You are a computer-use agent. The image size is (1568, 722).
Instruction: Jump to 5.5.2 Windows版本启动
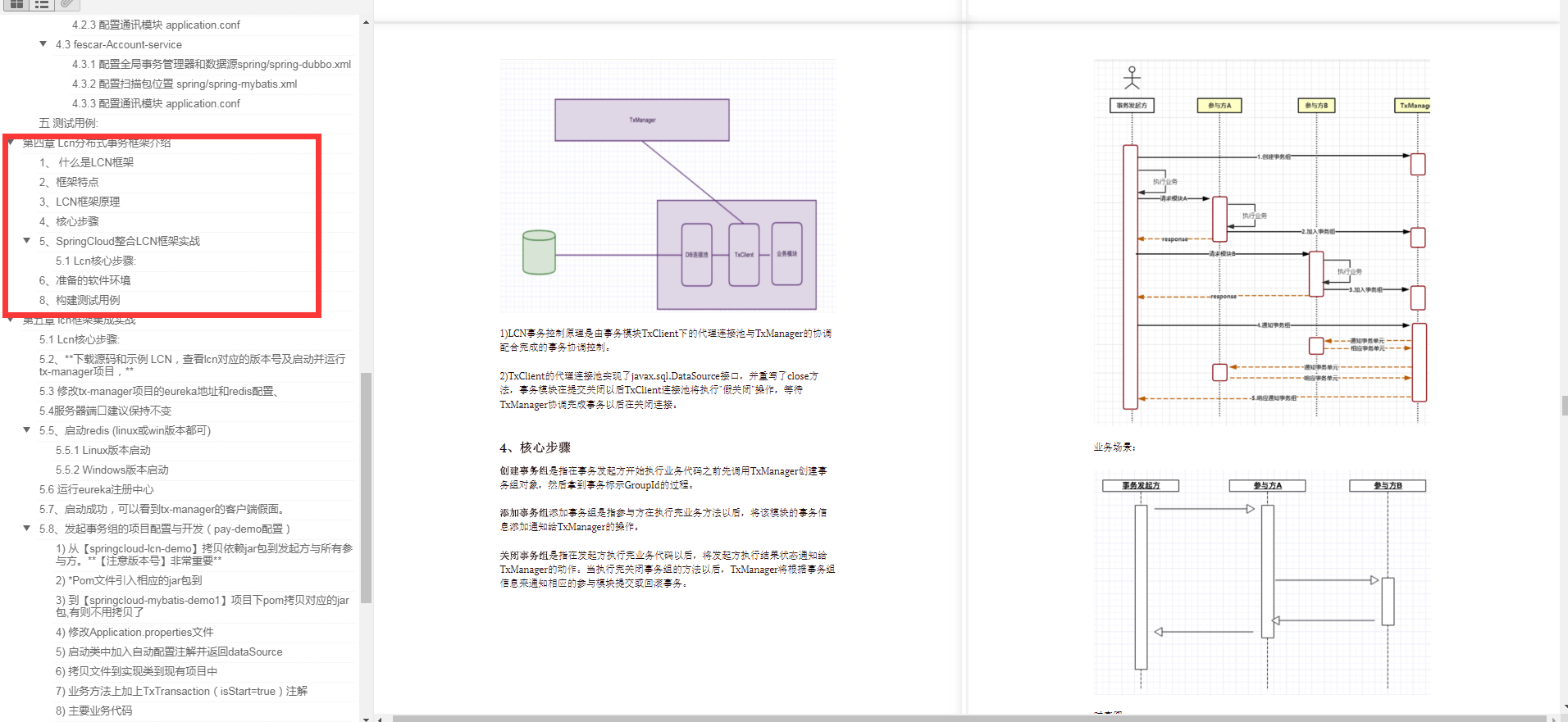click(112, 470)
